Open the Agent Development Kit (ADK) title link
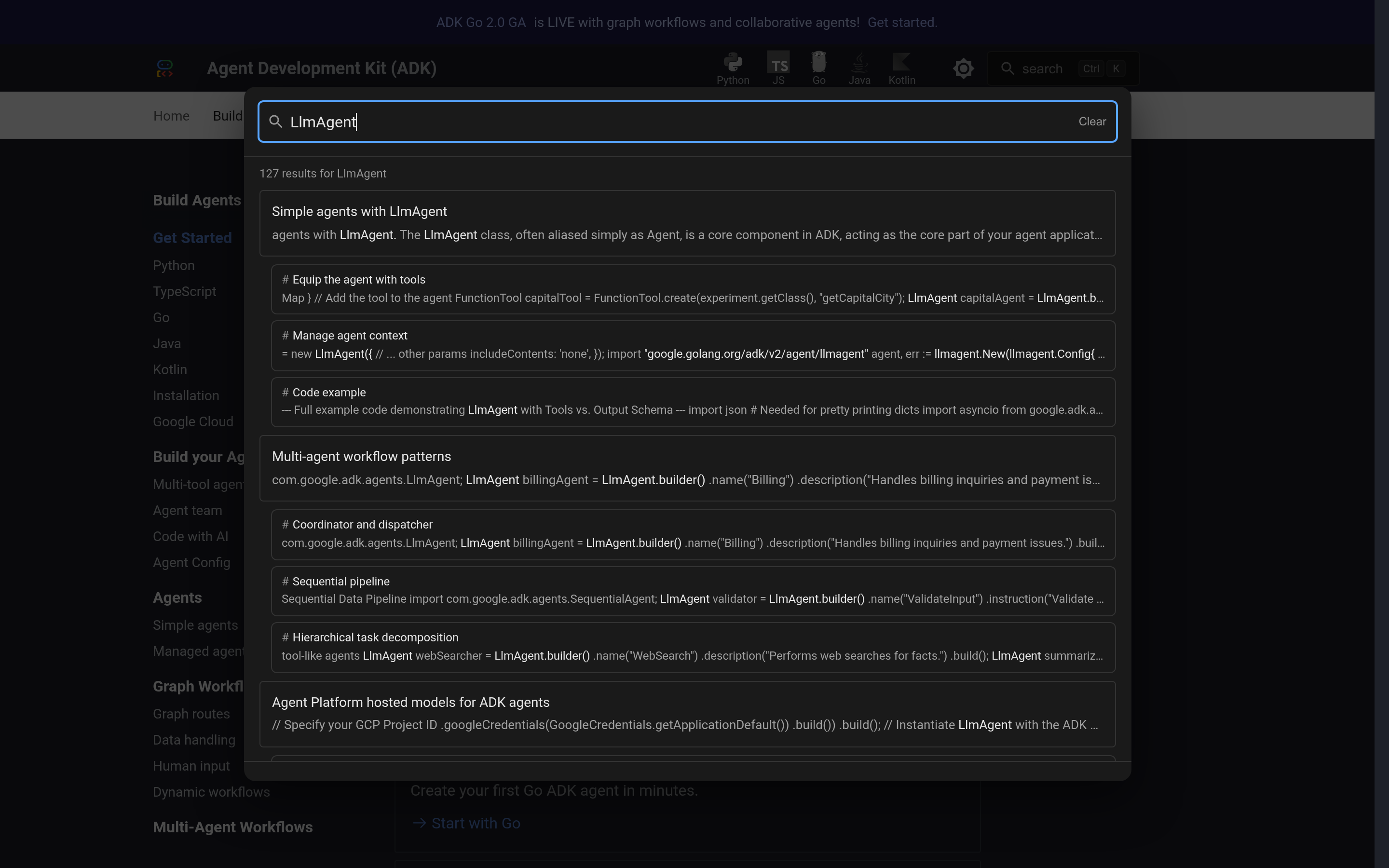 click(321, 68)
